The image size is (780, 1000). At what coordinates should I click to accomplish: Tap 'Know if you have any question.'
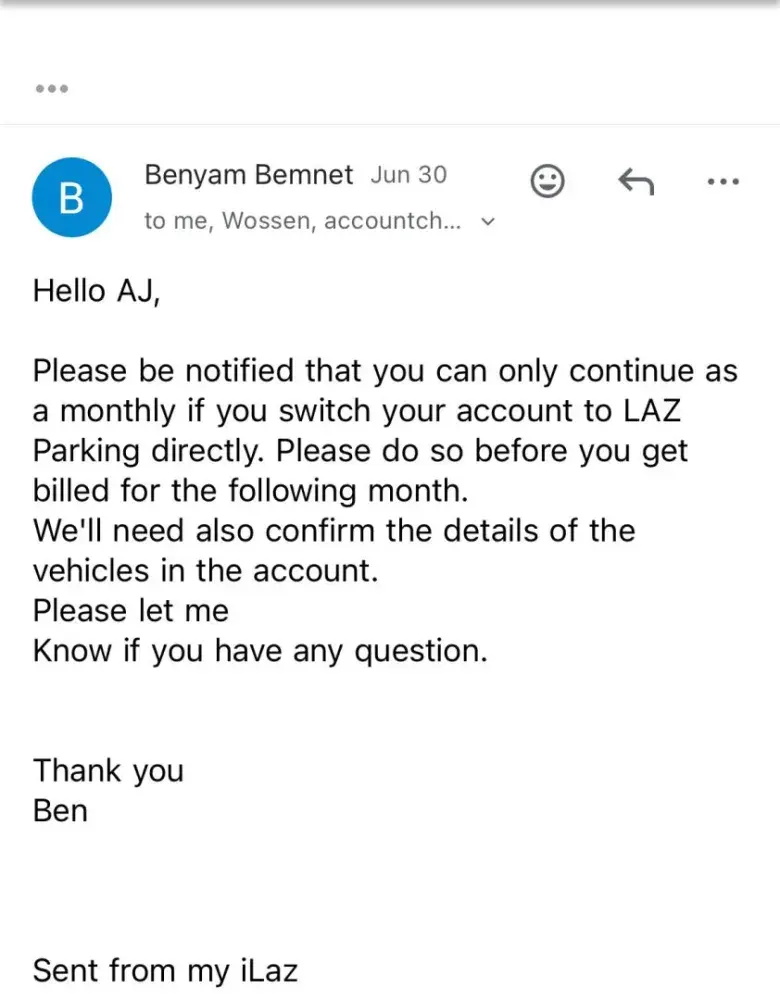click(260, 651)
